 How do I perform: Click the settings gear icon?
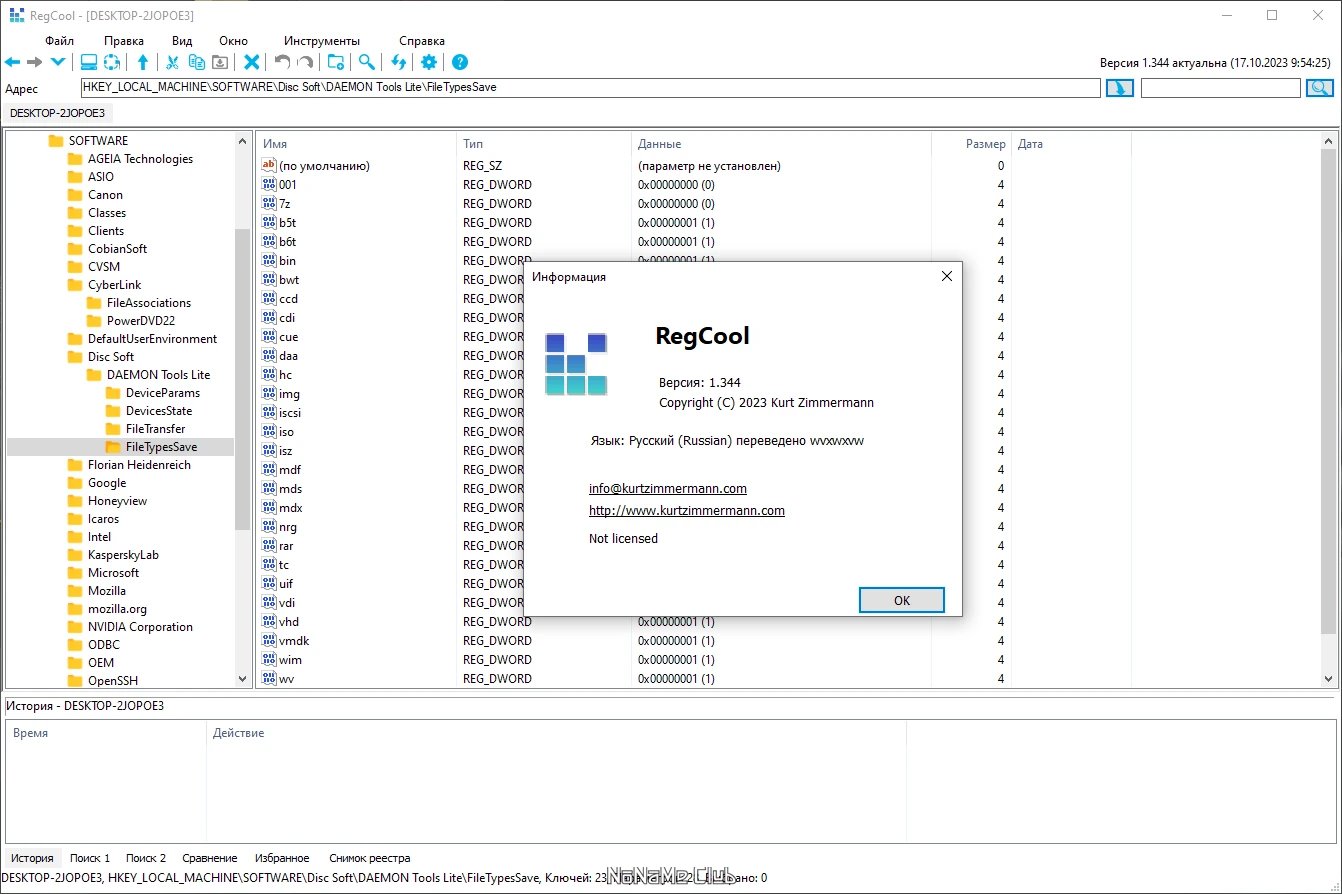coord(429,62)
